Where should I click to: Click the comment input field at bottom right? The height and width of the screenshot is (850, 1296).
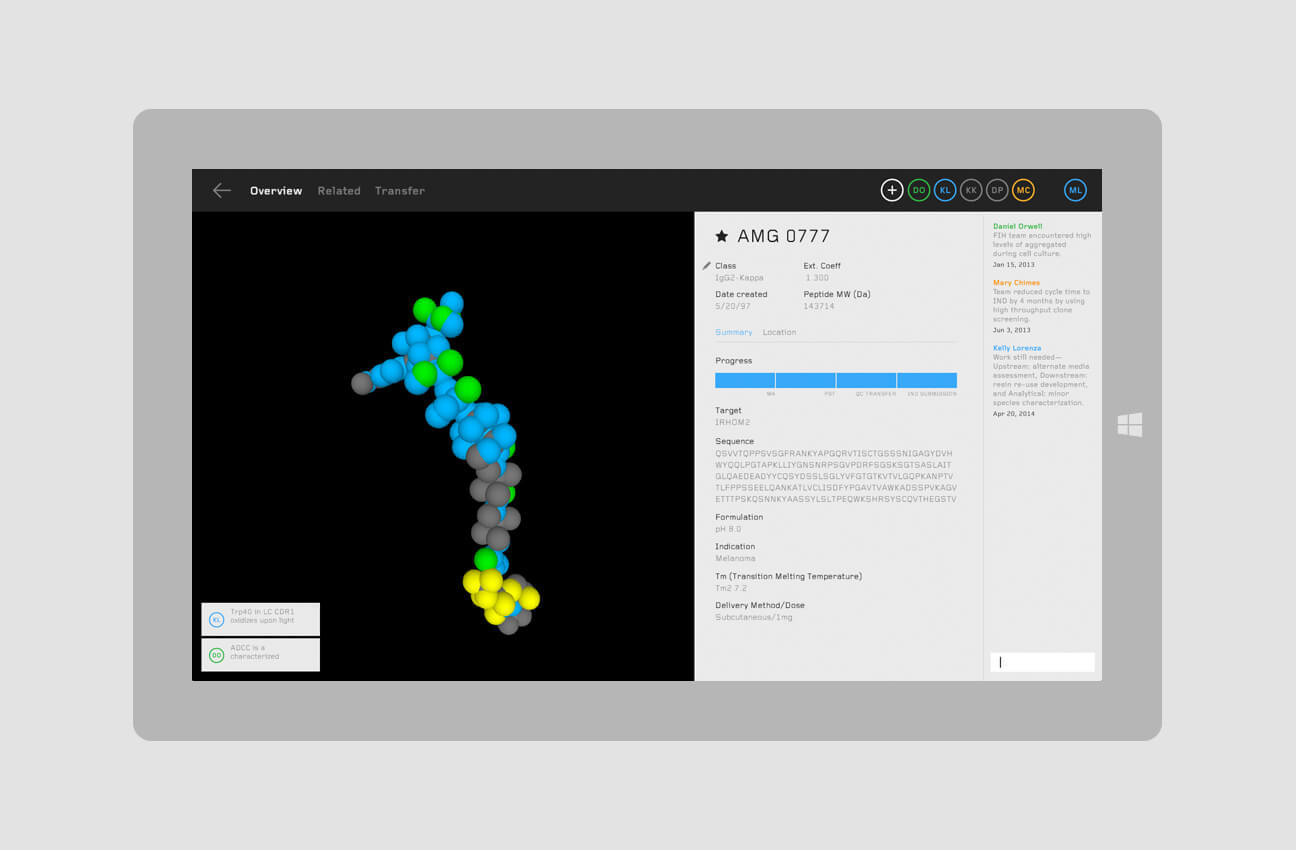(x=1042, y=661)
